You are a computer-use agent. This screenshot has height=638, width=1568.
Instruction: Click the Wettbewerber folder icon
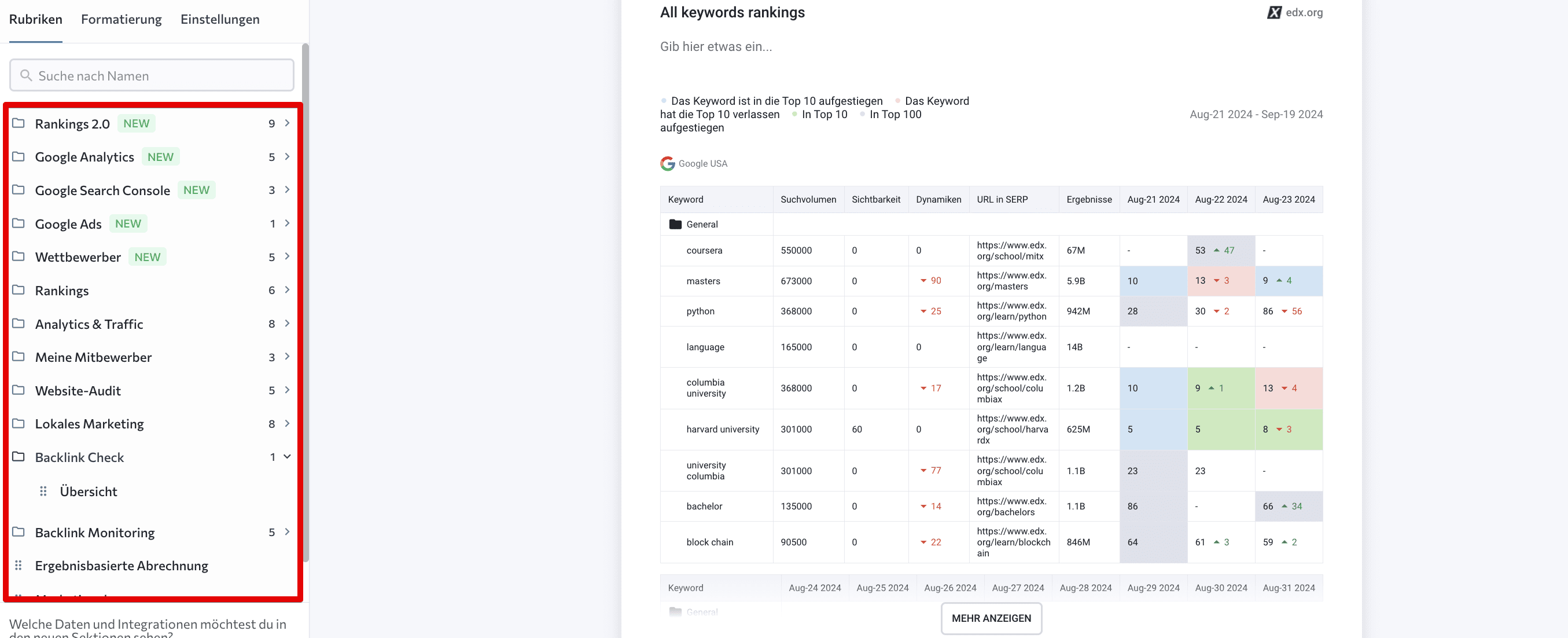(19, 256)
